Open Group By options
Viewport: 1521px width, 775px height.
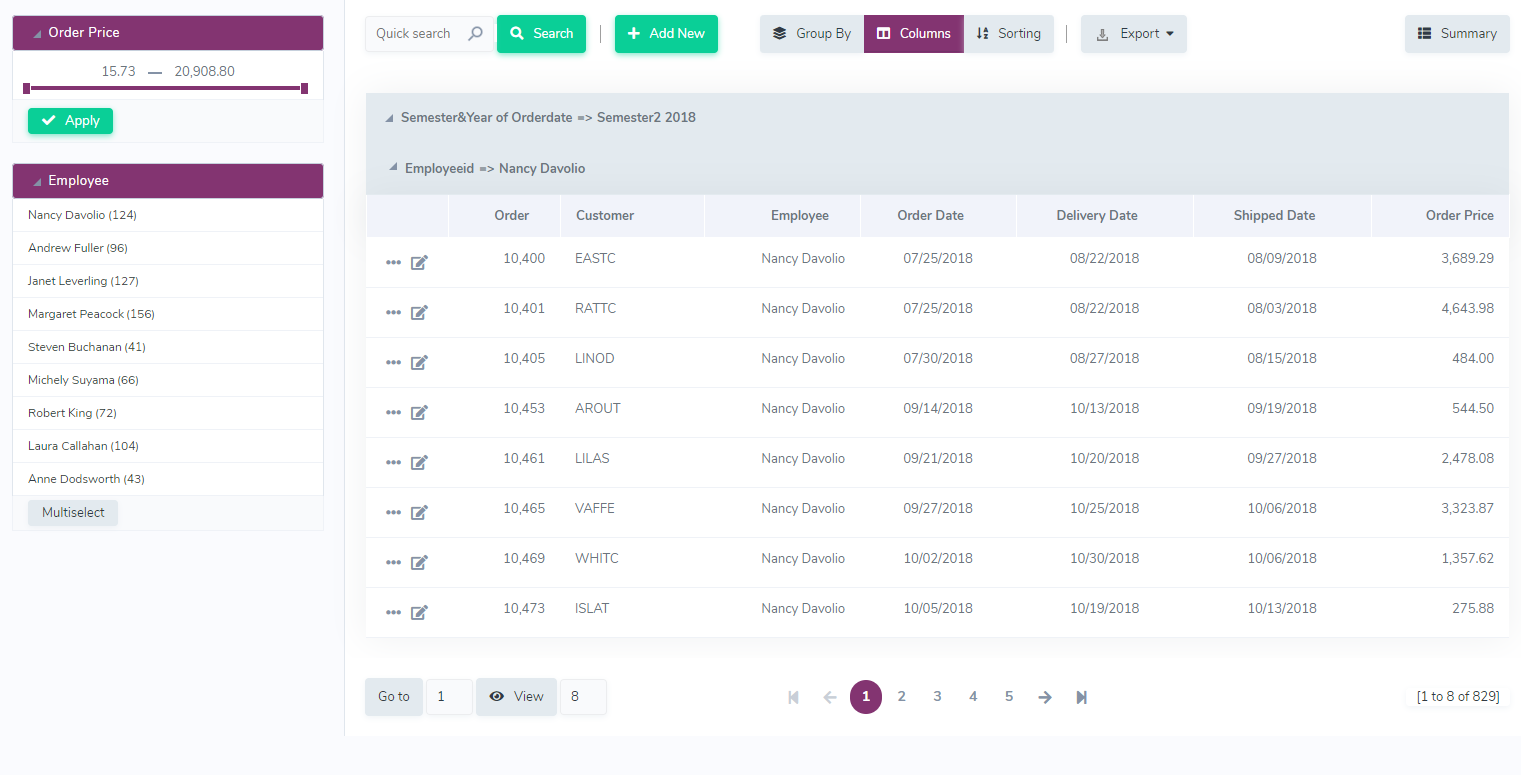click(x=812, y=34)
